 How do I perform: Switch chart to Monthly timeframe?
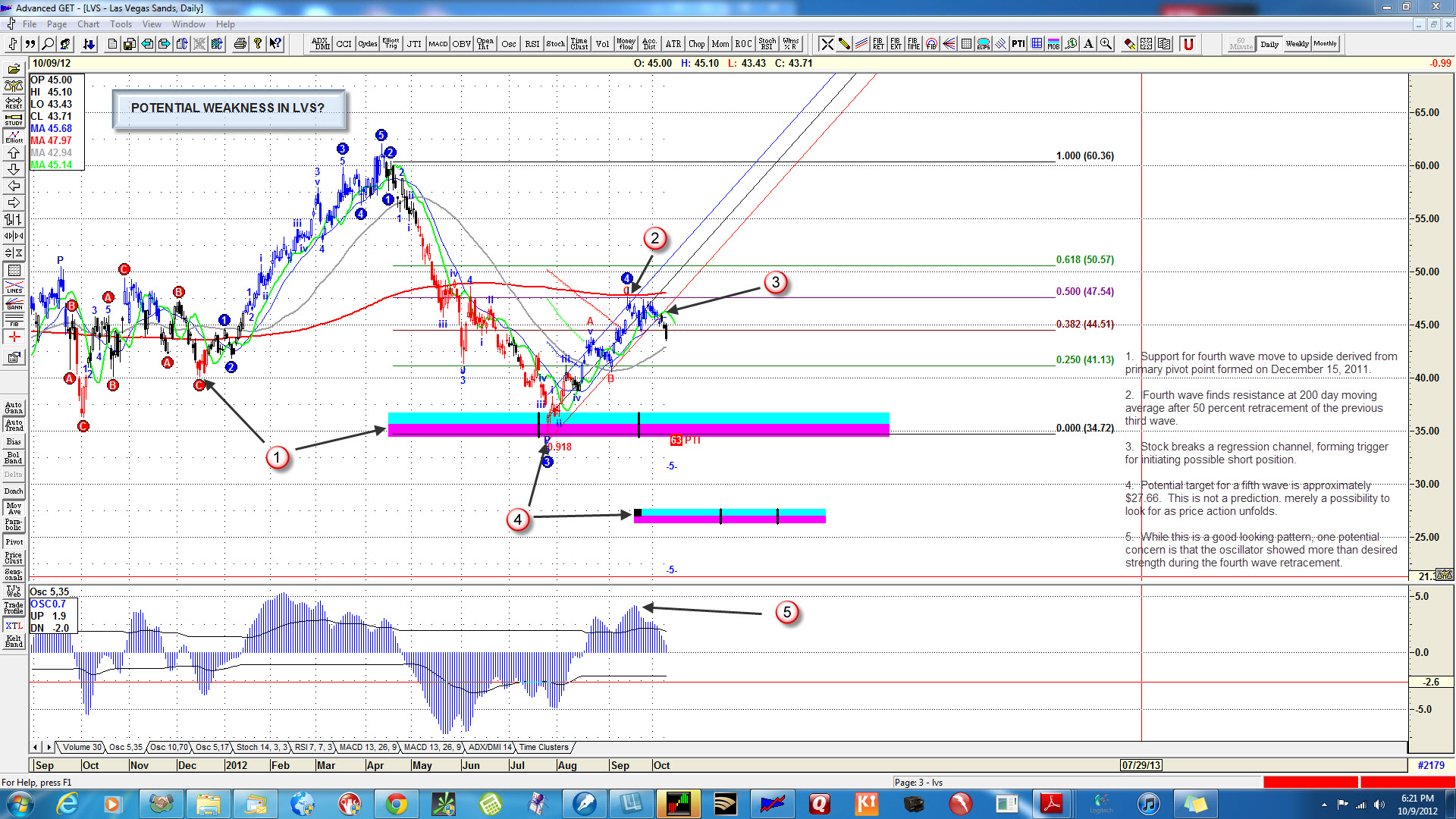[x=1325, y=44]
